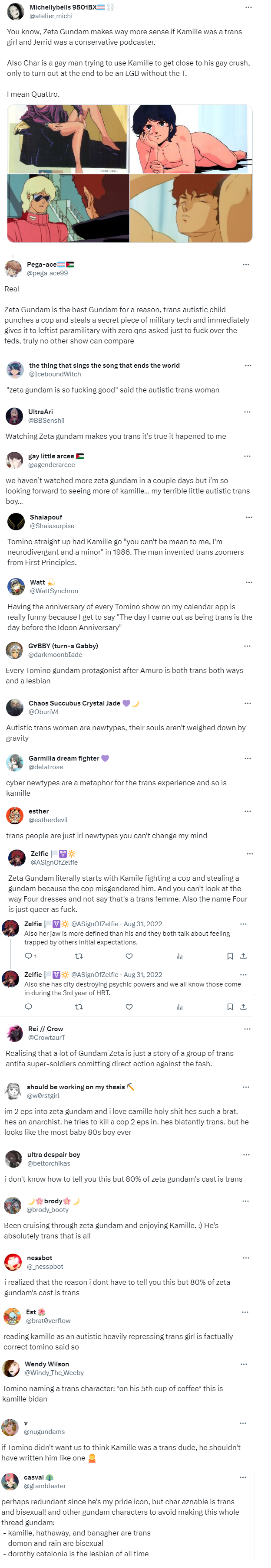View analytics on Zelfie's defined jaw tweet

[179, 956]
